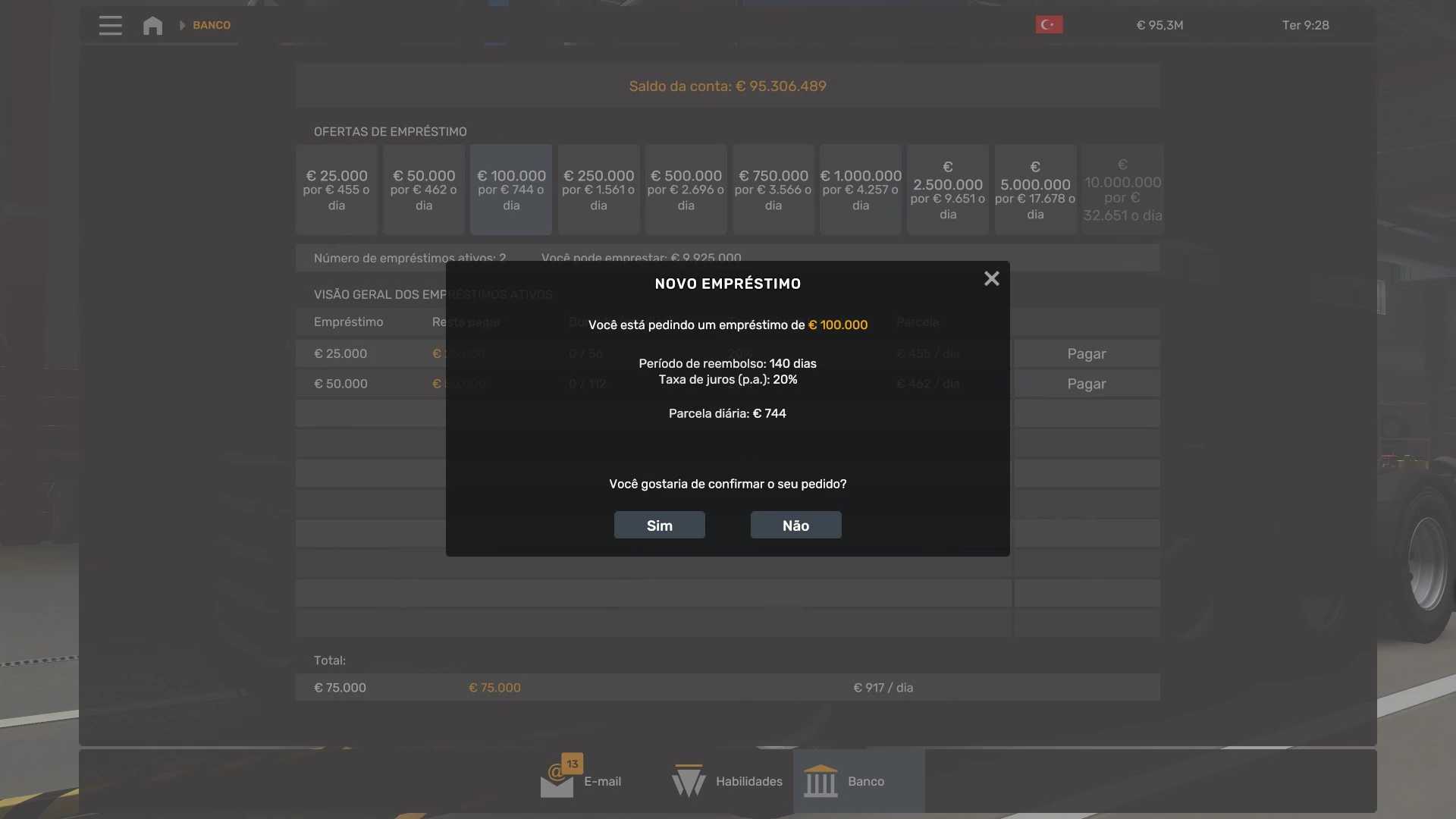Screen dimensions: 1456x819
Task: Click the home icon in breadcrumb
Action: [152, 25]
